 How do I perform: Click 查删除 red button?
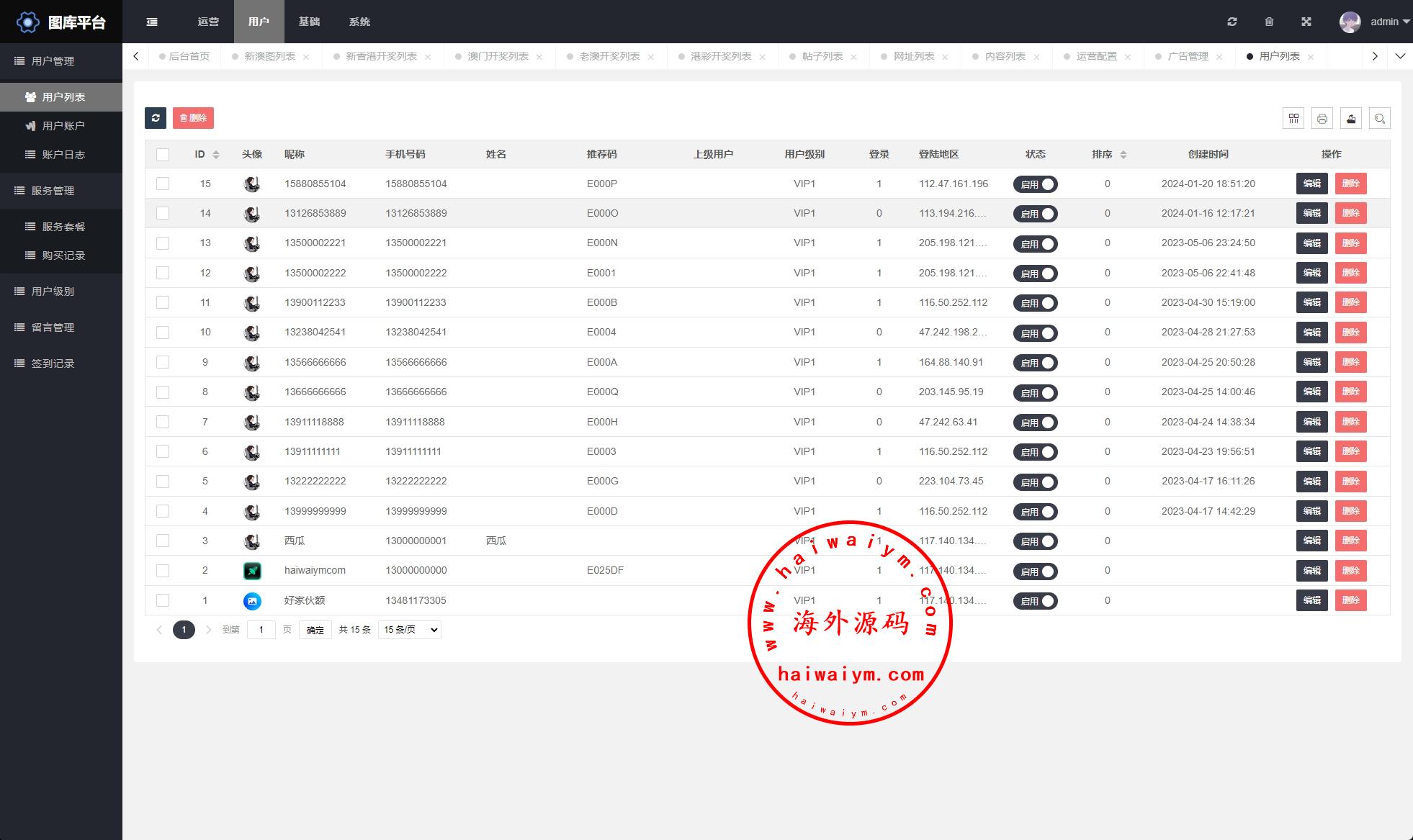[193, 118]
